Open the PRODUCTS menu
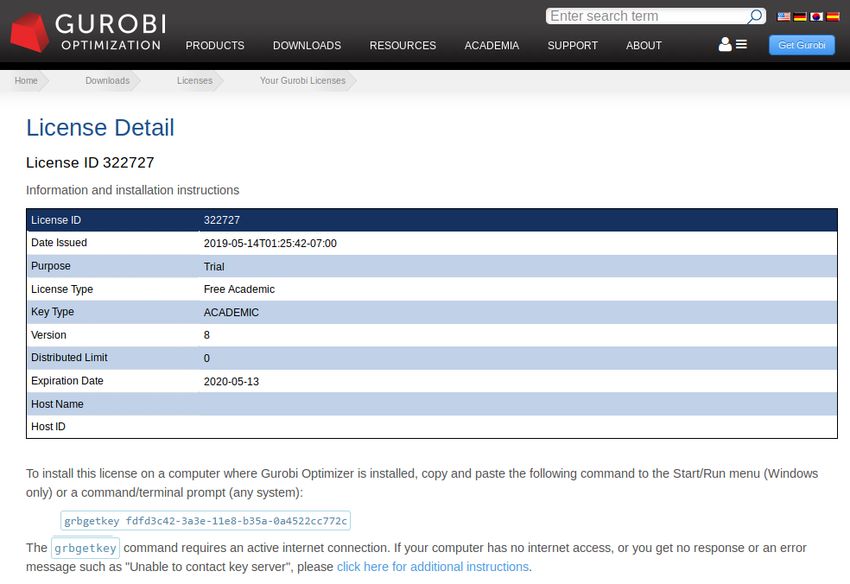This screenshot has height=584, width=850. [215, 46]
